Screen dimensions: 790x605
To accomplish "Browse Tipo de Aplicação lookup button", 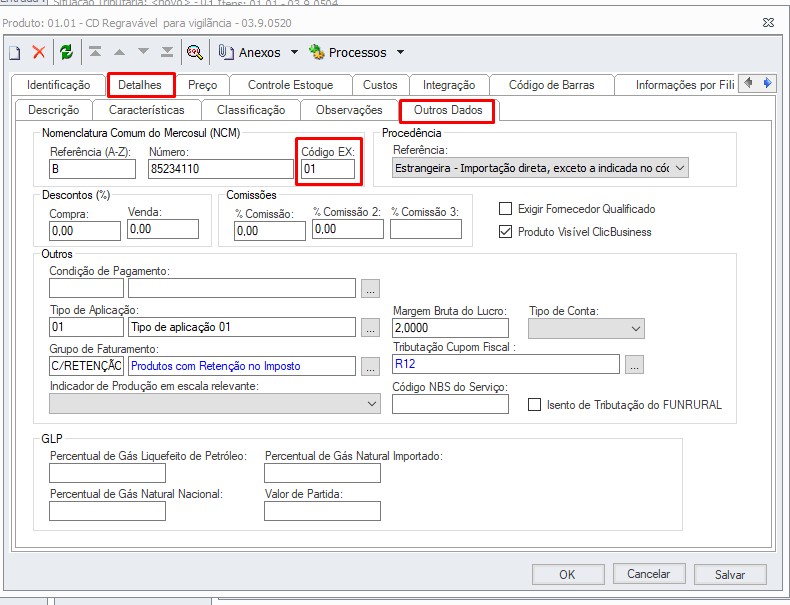I will [x=370, y=328].
